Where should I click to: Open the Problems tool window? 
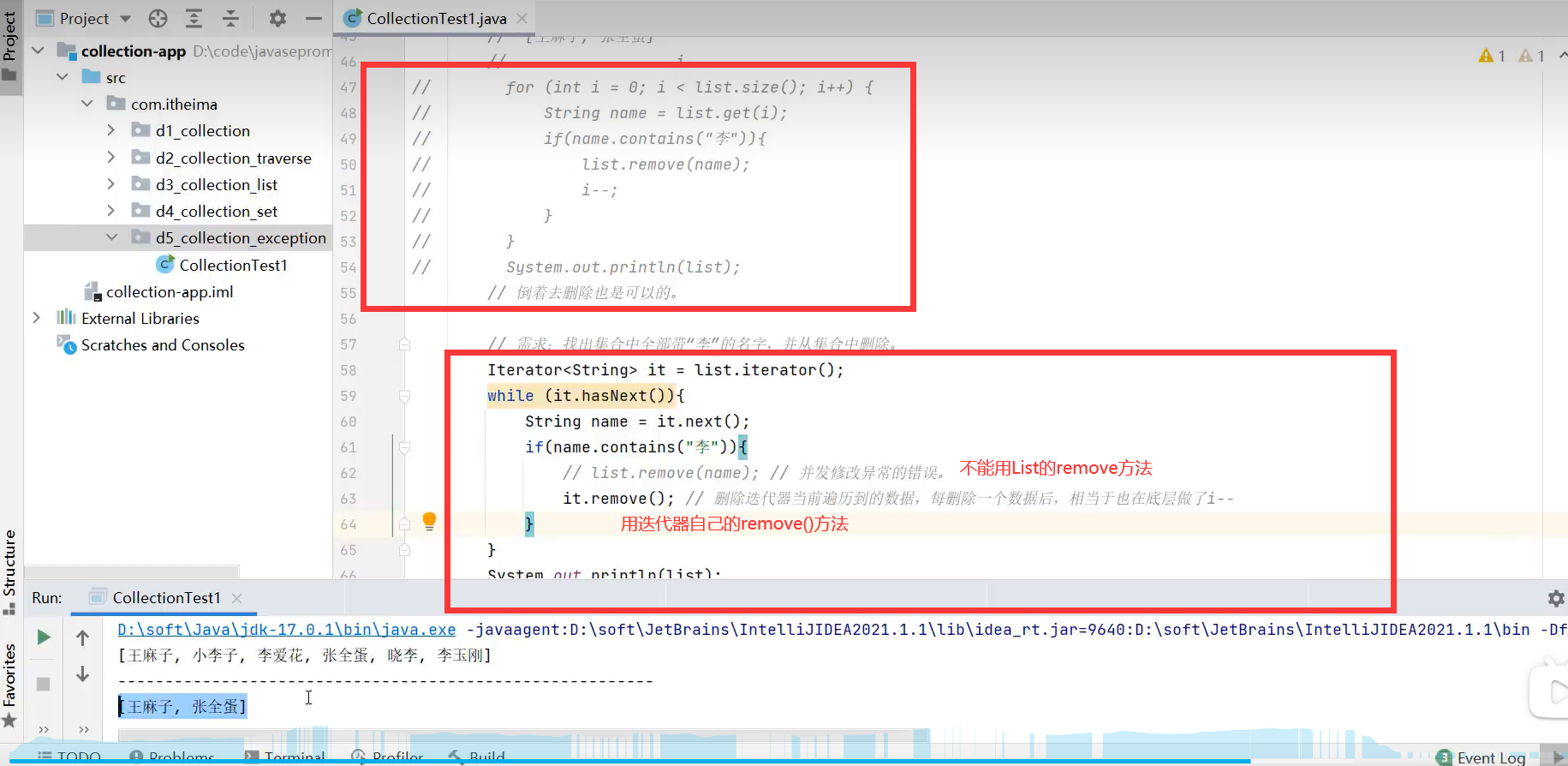click(171, 757)
